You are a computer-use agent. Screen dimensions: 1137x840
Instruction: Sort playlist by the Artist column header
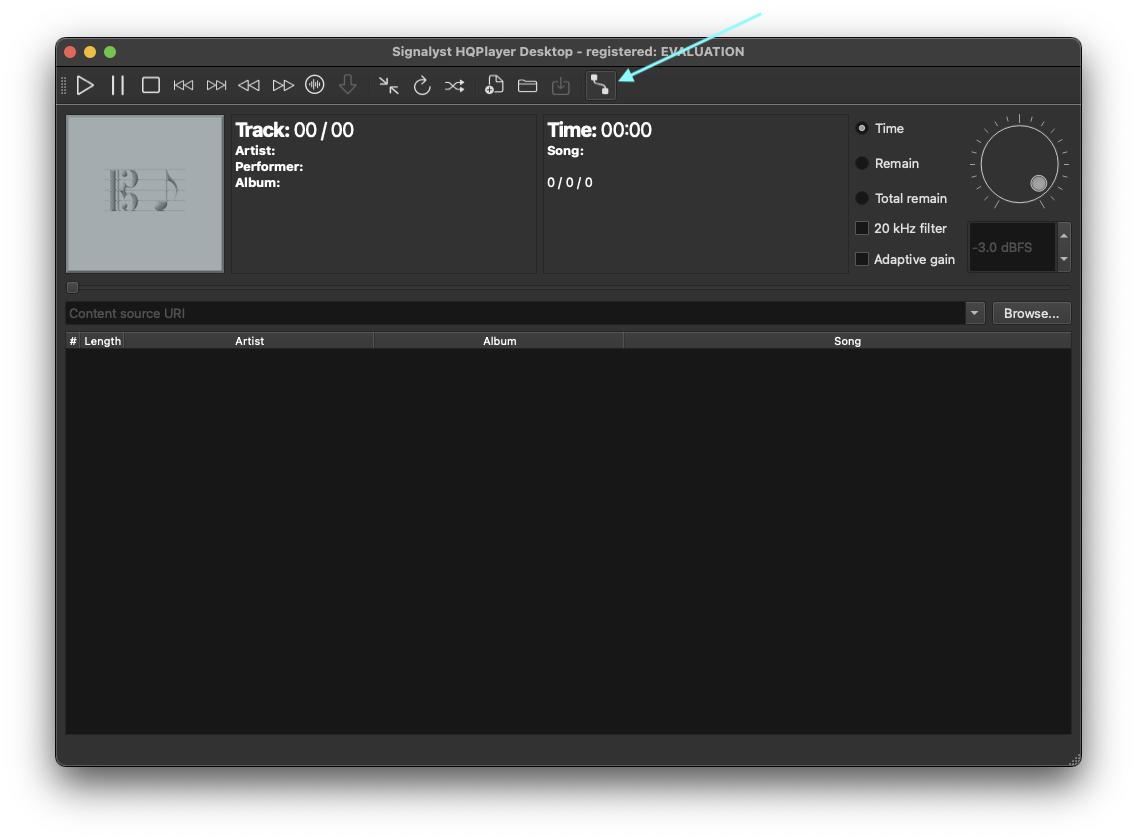pyautogui.click(x=249, y=341)
